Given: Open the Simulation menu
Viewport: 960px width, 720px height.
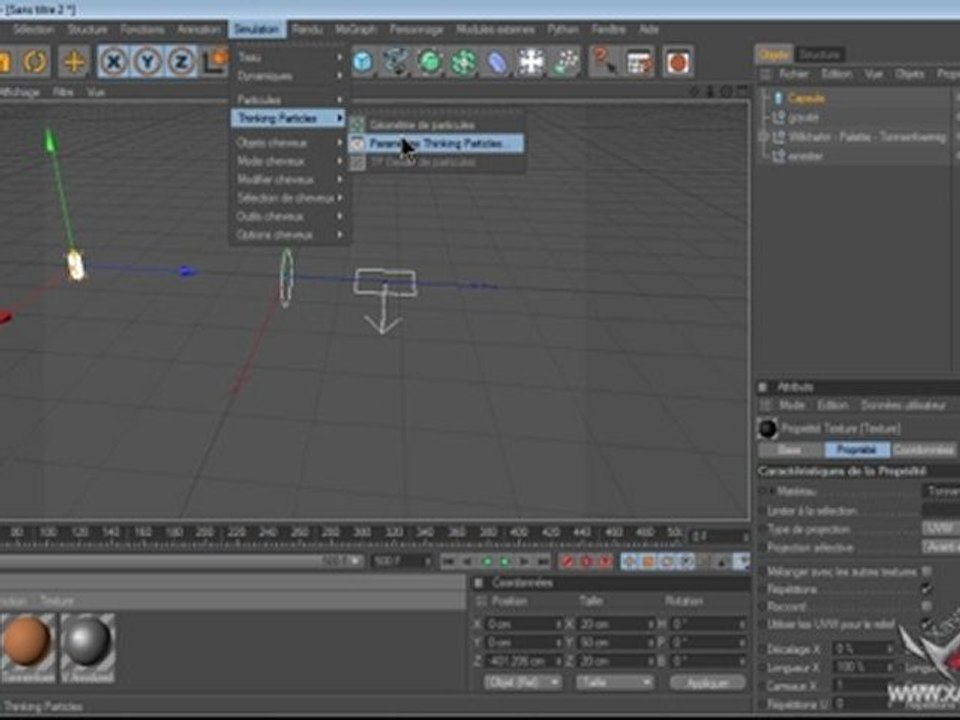Looking at the screenshot, I should pyautogui.click(x=257, y=29).
